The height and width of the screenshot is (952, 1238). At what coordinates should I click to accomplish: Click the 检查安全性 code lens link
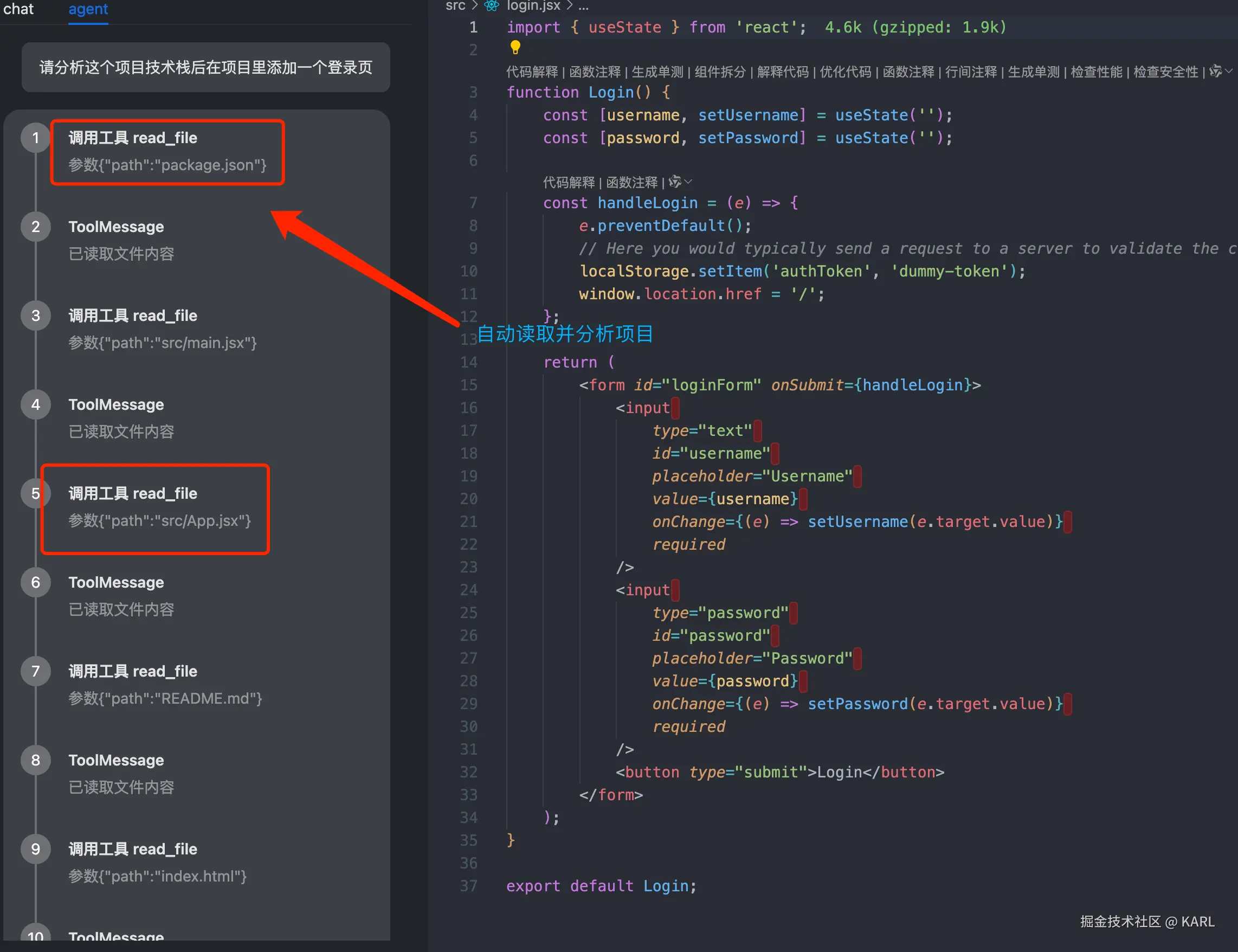[x=1165, y=72]
